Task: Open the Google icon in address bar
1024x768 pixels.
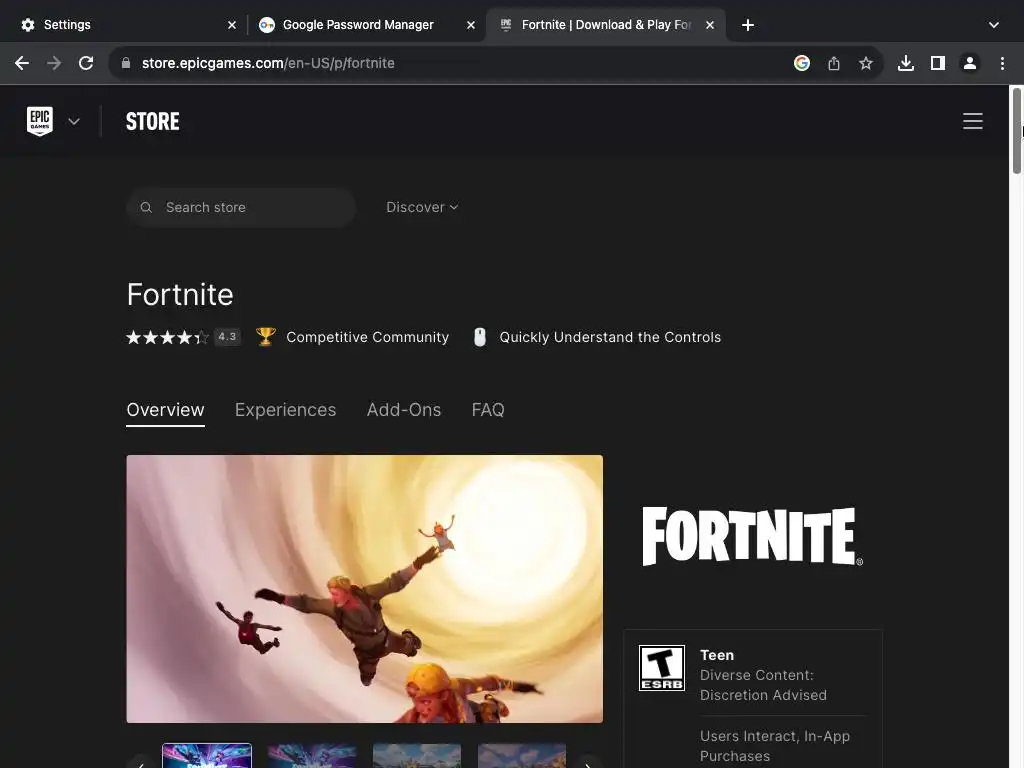Action: [802, 63]
